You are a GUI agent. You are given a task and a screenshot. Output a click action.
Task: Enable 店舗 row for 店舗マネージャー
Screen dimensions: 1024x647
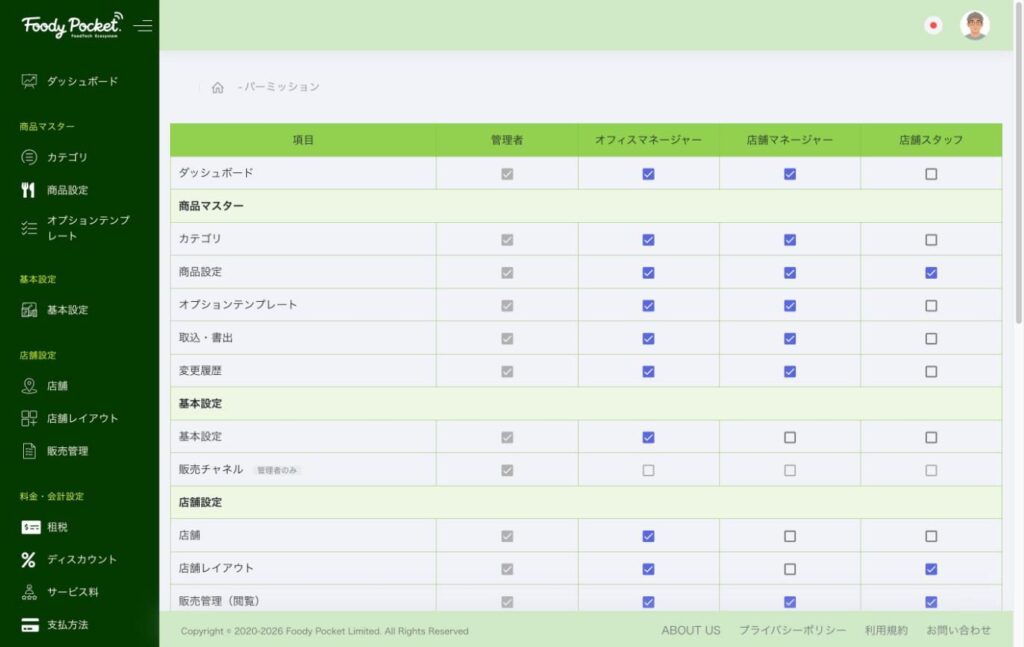(790, 536)
